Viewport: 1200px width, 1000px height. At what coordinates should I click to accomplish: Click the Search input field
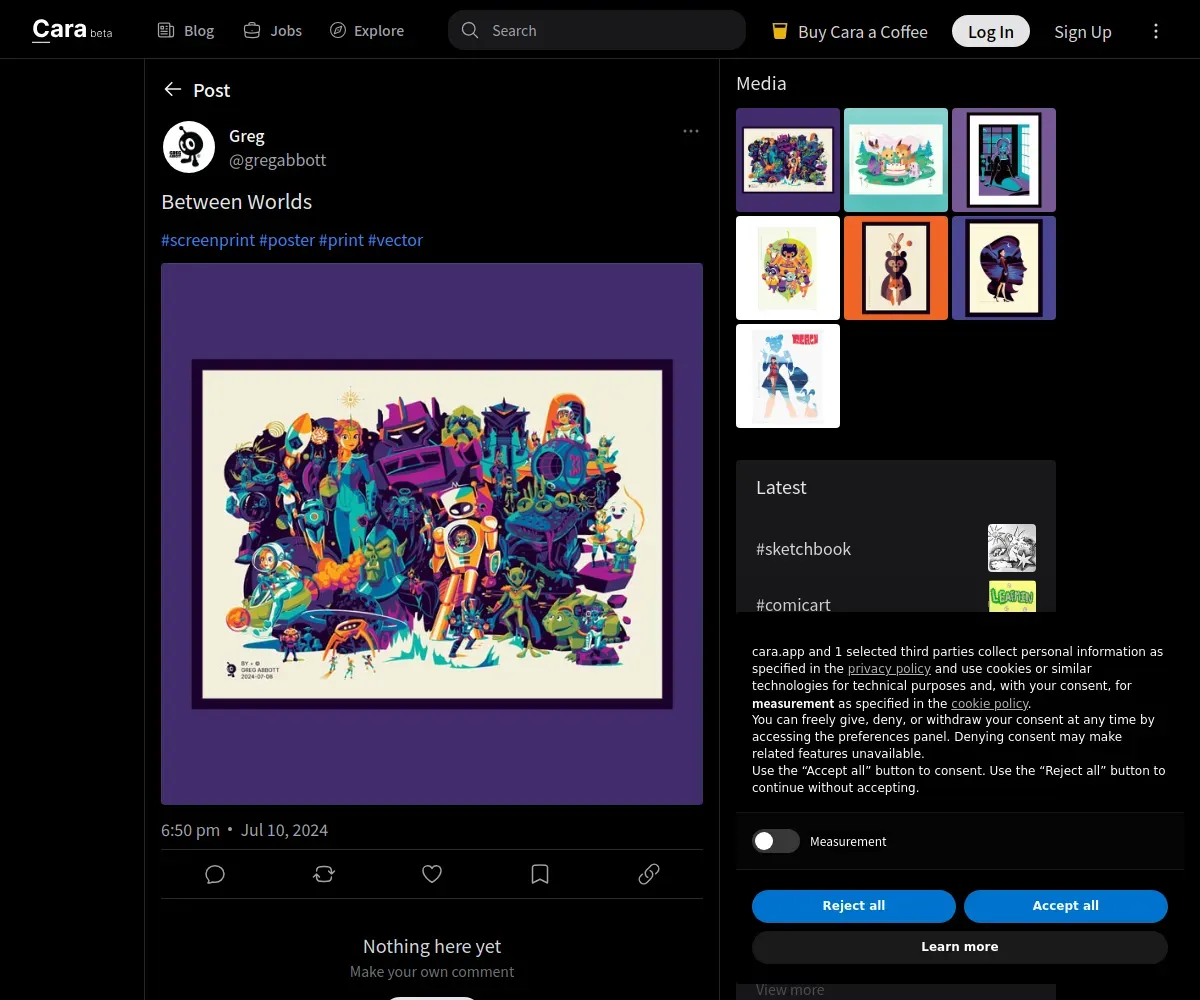[597, 30]
